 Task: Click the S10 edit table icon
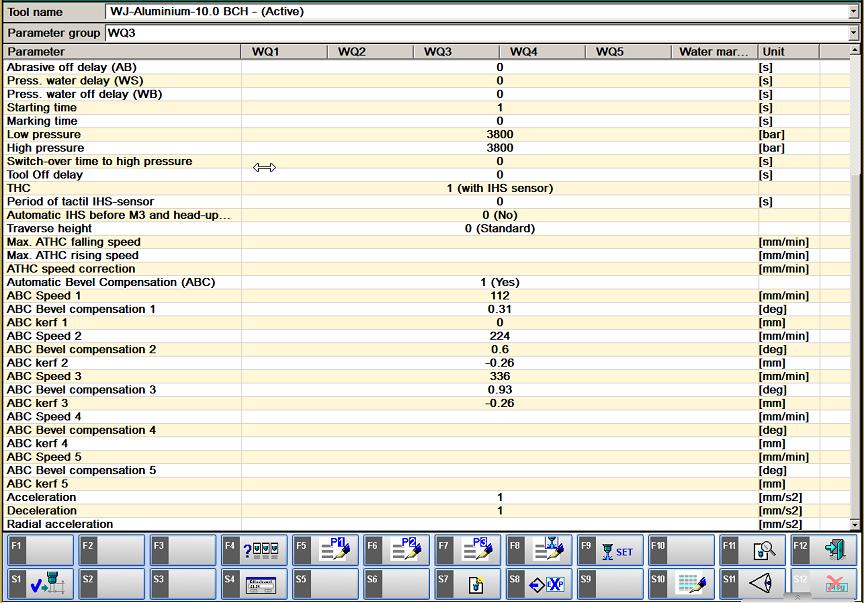click(692, 584)
